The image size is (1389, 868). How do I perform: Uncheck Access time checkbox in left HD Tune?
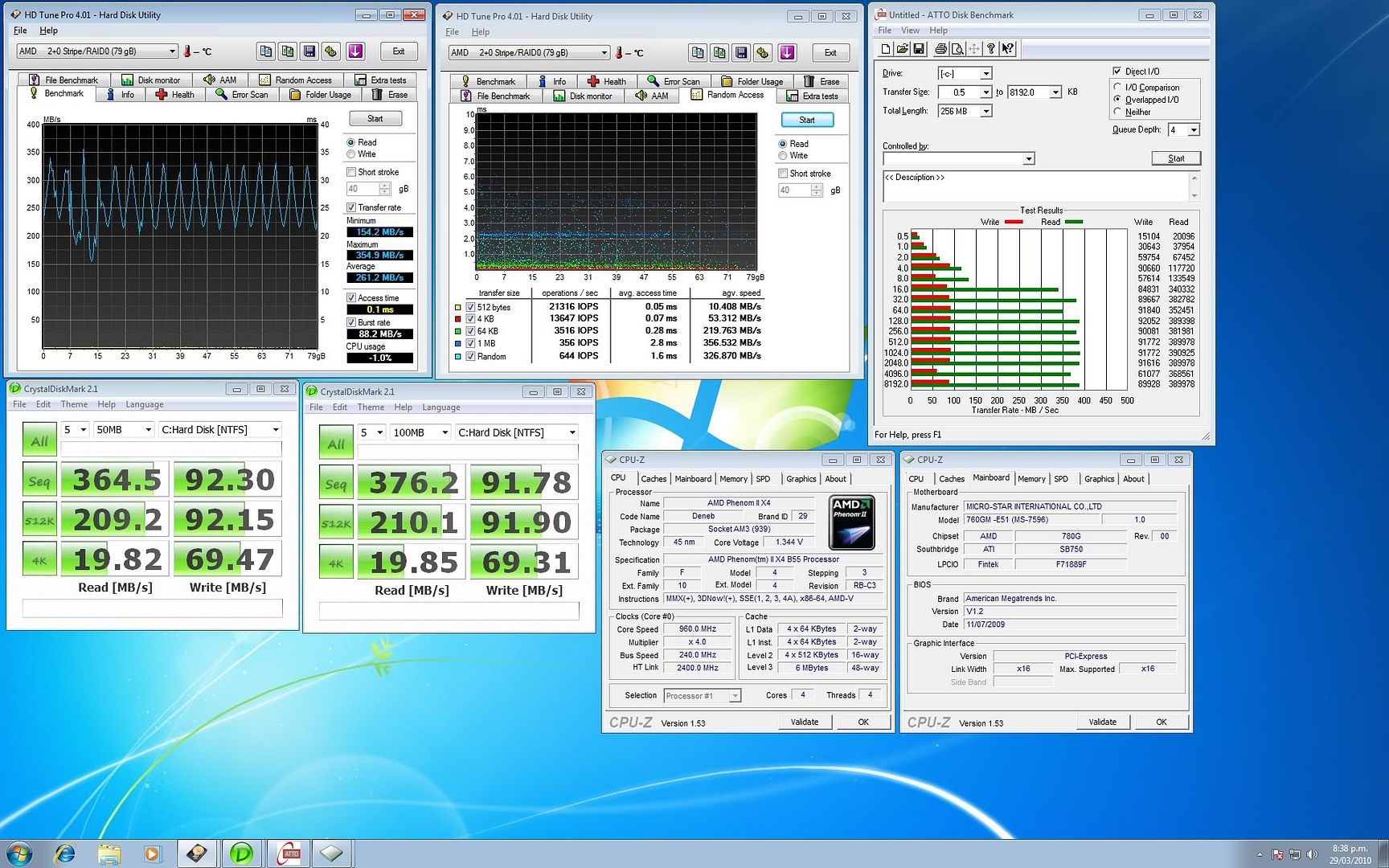coord(351,297)
